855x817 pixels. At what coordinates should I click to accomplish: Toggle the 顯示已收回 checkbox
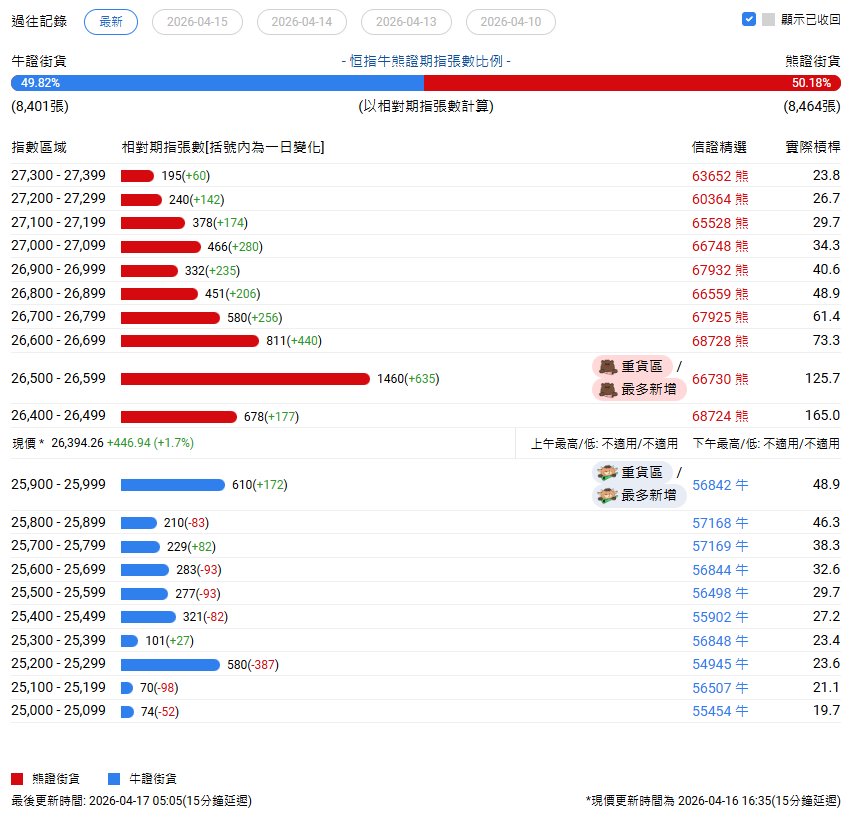[749, 19]
